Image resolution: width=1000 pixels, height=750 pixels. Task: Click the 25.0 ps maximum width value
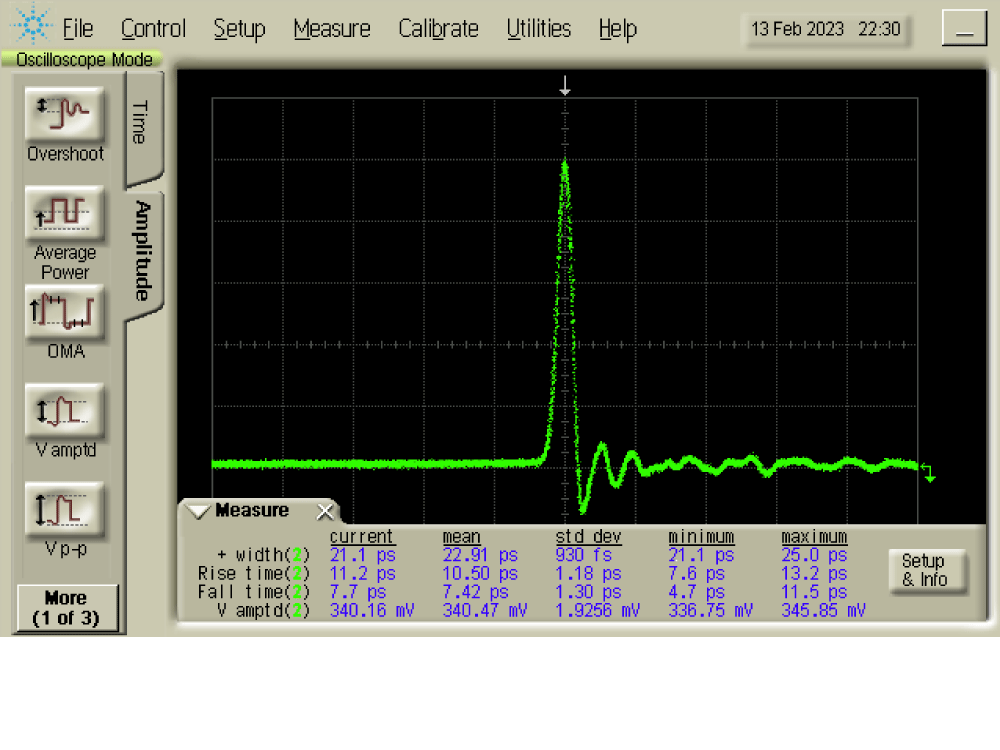point(814,555)
